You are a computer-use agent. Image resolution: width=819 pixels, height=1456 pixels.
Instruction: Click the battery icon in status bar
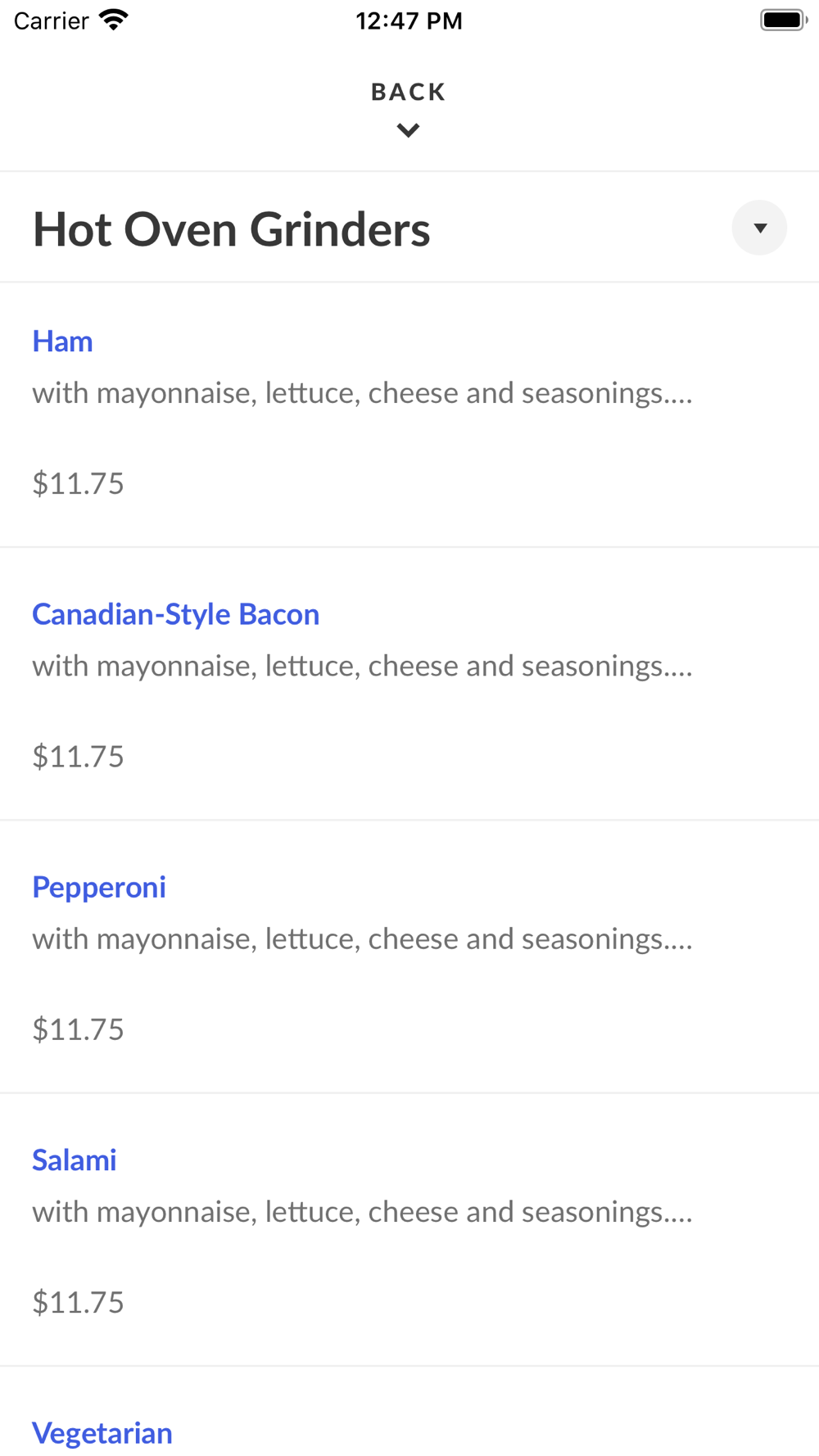(x=783, y=20)
